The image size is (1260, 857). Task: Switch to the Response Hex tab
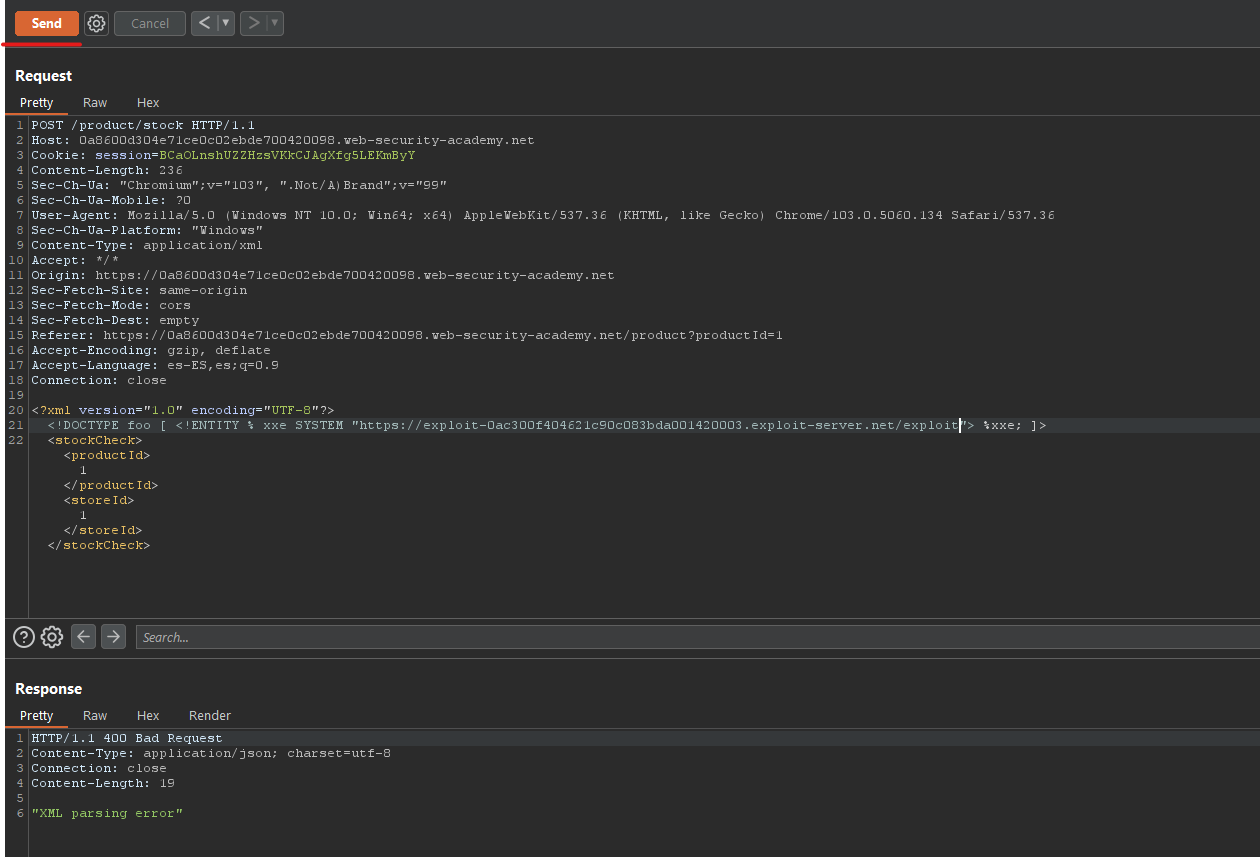click(148, 715)
